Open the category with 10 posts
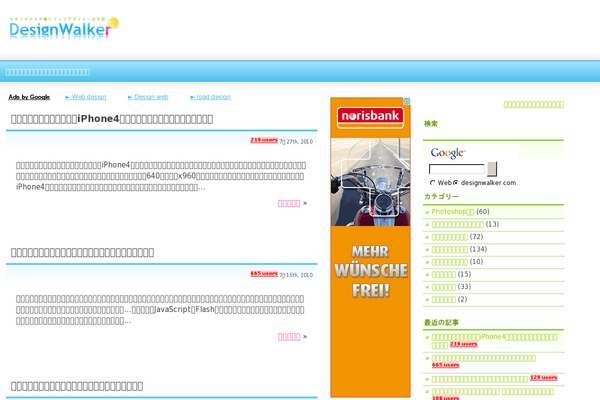This screenshot has width=600, height=400. (x=450, y=262)
